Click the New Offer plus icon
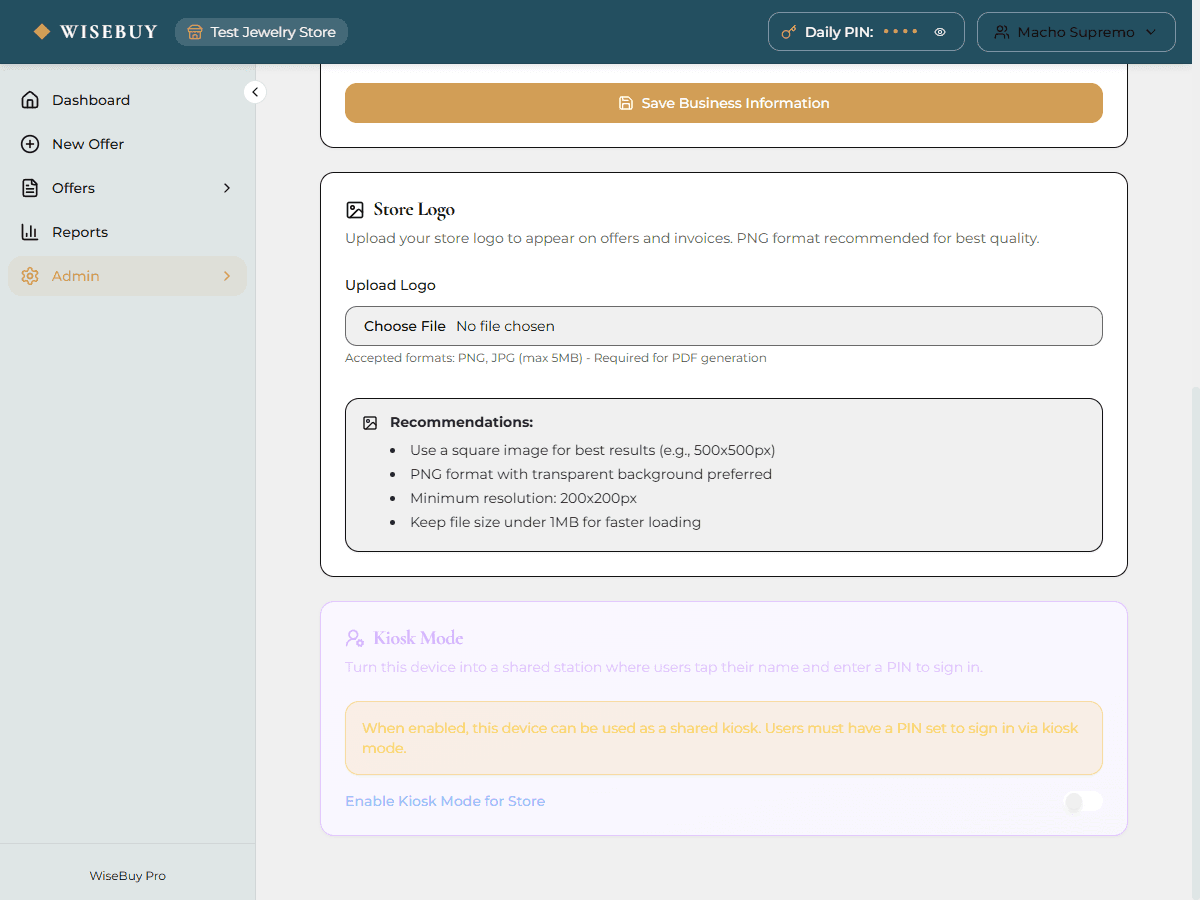 pos(30,143)
